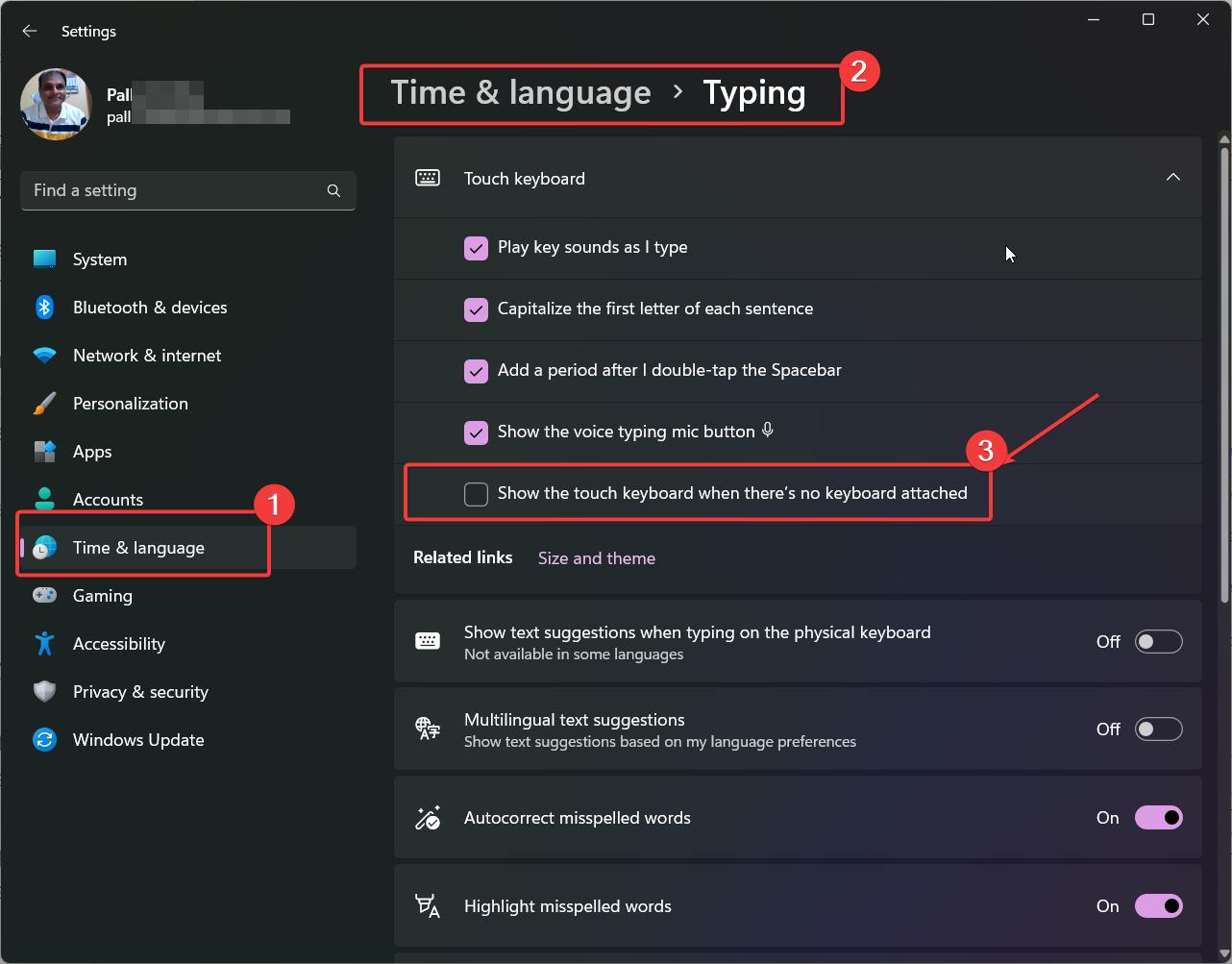Uncheck Show the voice typing mic button
The image size is (1232, 964).
[476, 433]
